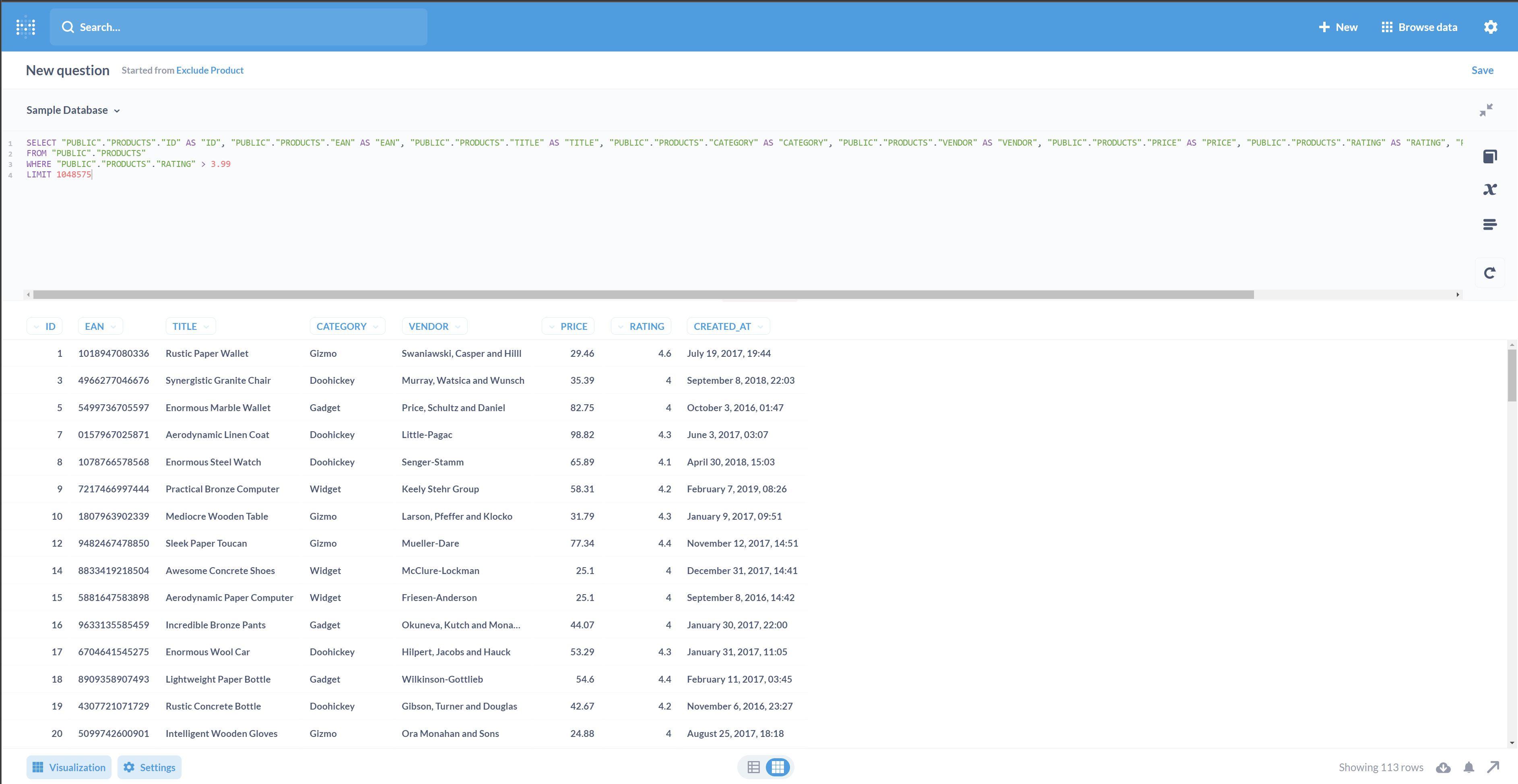Open the settings gear in the top bar
This screenshot has height=784, width=1518.
point(1490,27)
